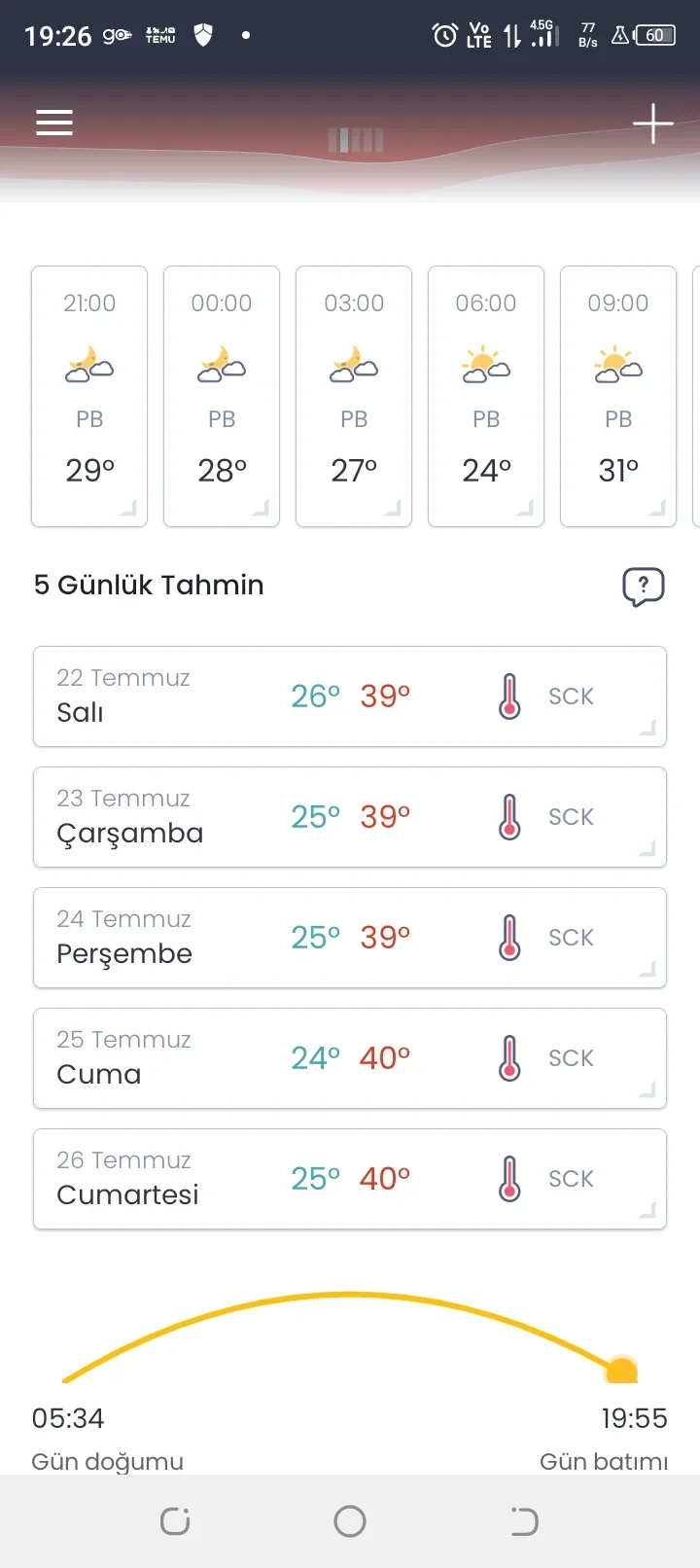Tap the thermometer icon for 22 Temmuz Salı
Image resolution: width=700 pixels, height=1568 pixels.
coord(509,696)
